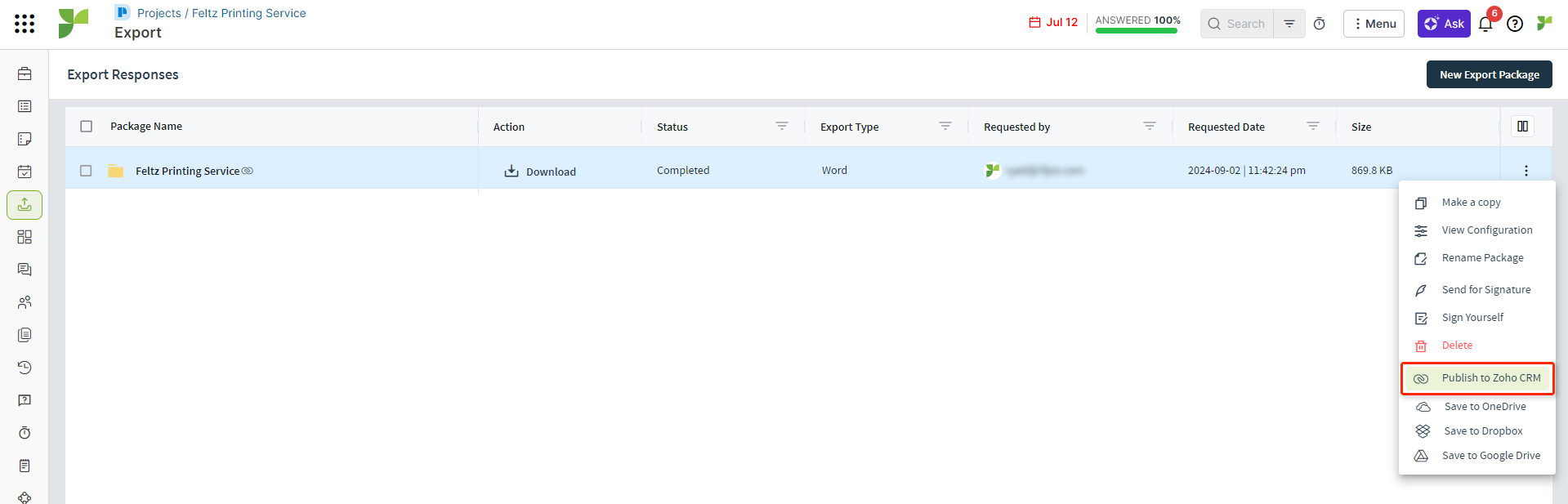Click the column layout icon in table header
1568x504 pixels.
click(x=1522, y=127)
